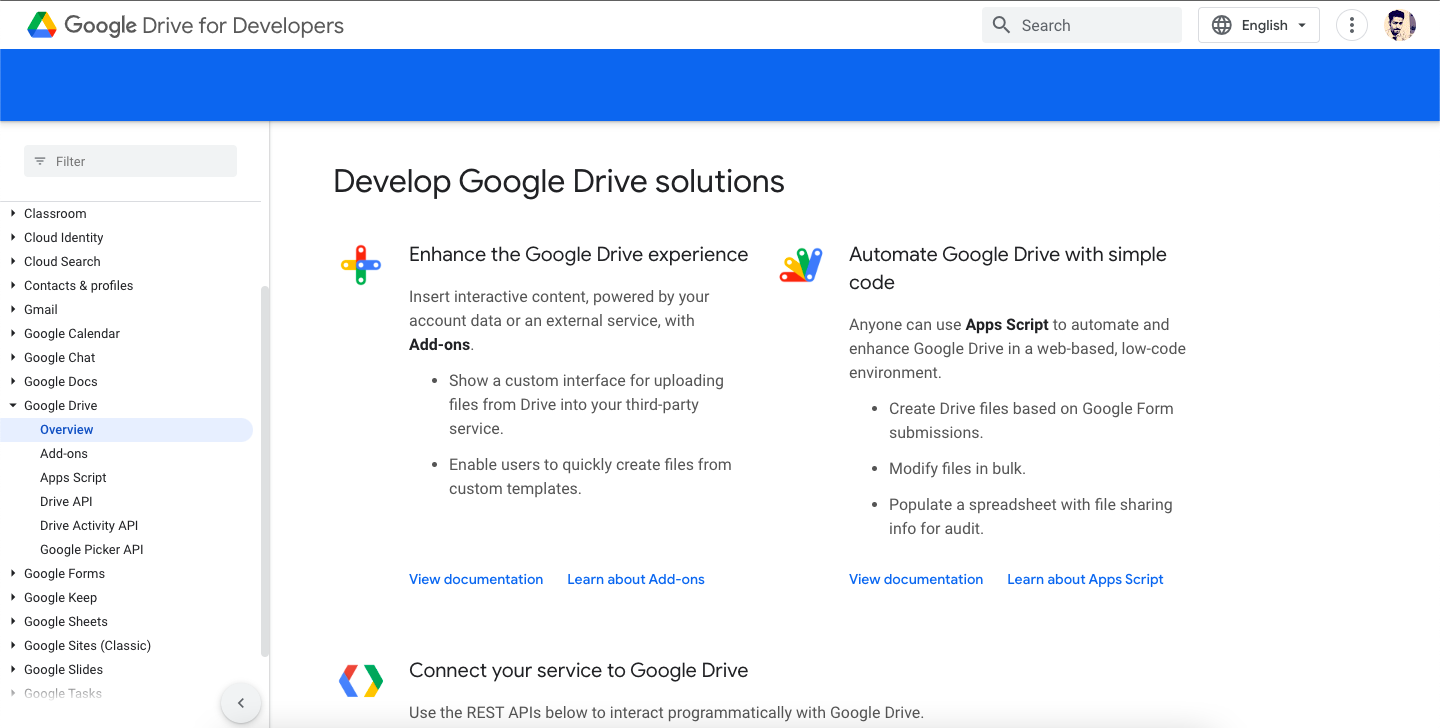Click heading Develop Google Drive solutions

559,181
